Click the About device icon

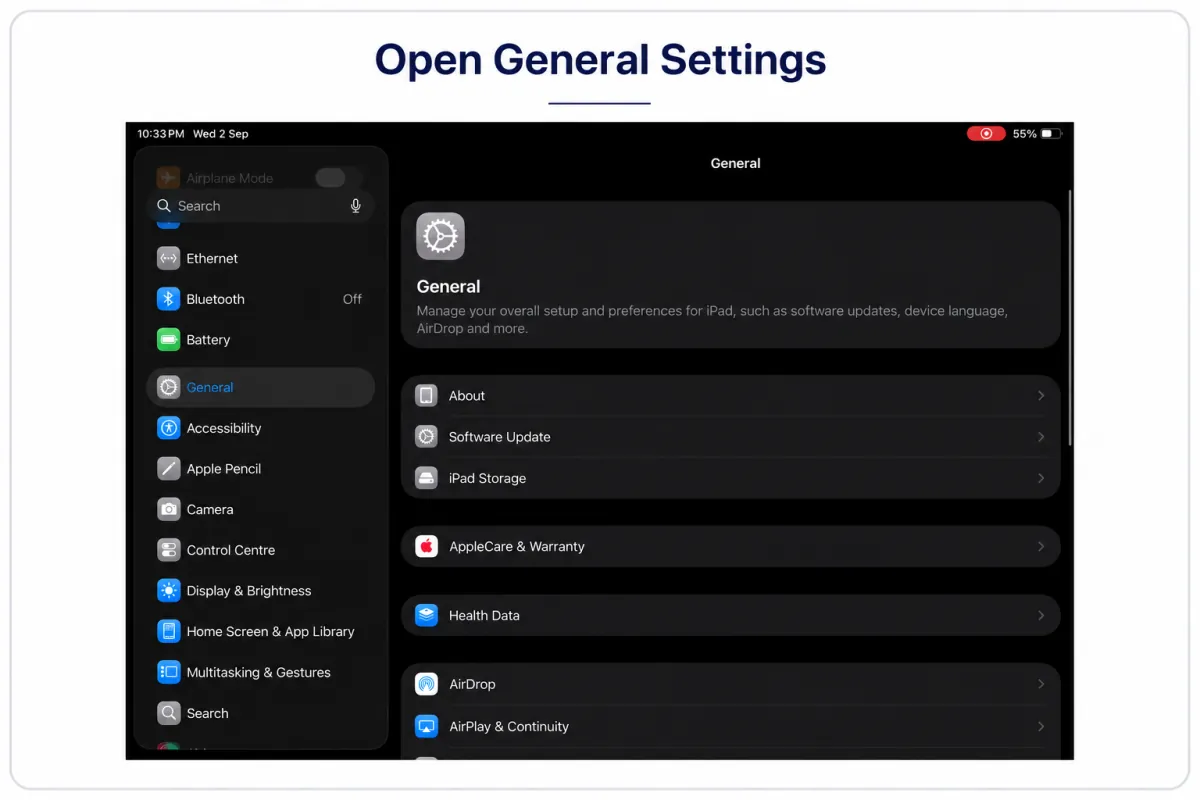point(427,396)
